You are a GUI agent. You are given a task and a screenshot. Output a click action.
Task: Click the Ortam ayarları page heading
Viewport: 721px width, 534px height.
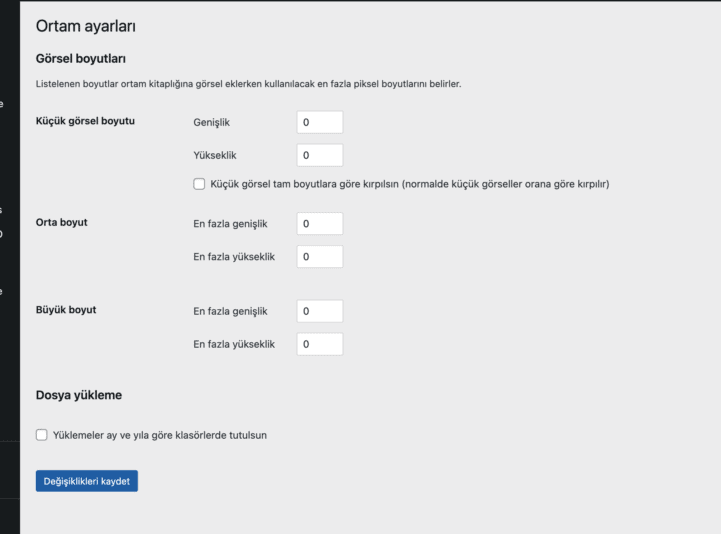coord(86,26)
